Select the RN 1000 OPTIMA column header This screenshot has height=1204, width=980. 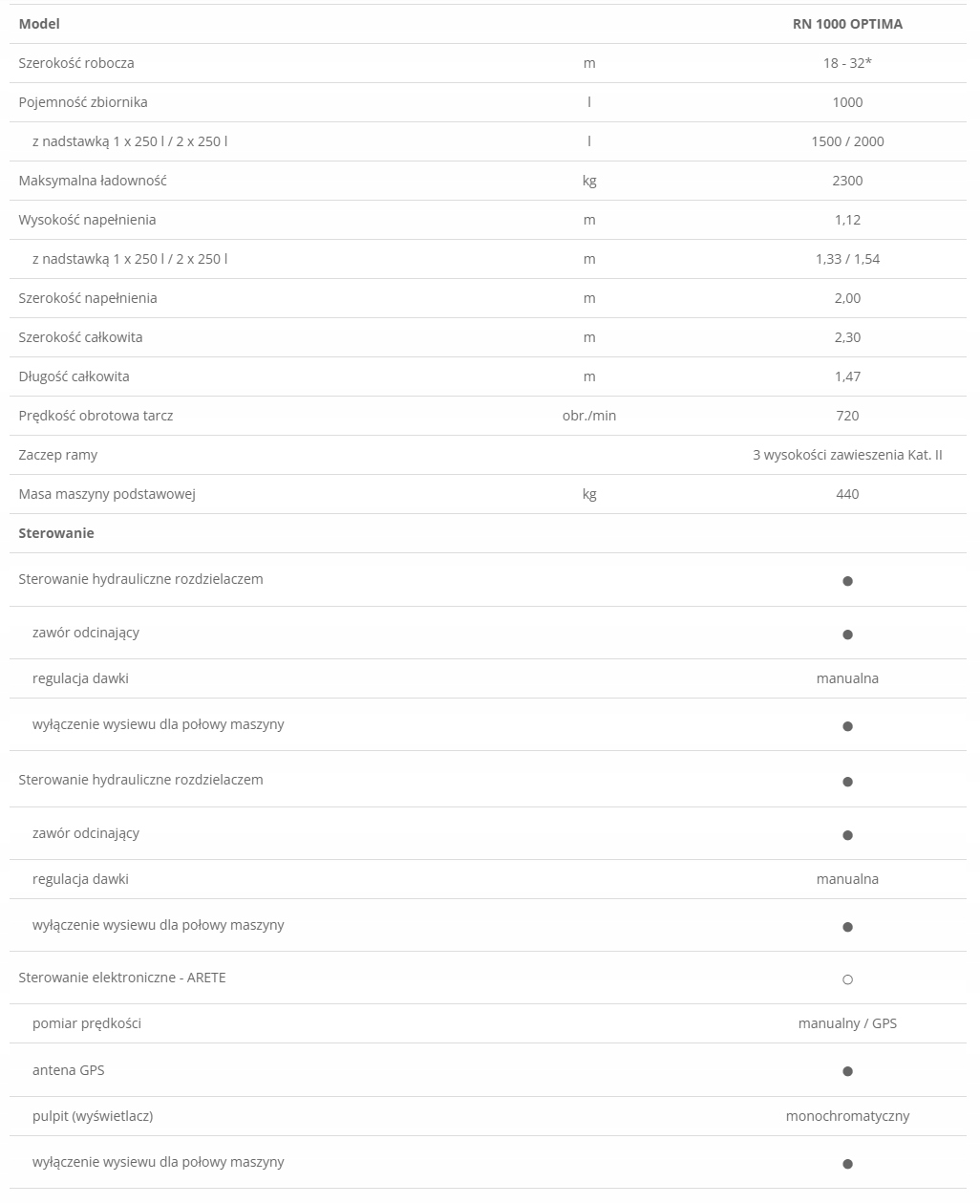[x=847, y=24]
